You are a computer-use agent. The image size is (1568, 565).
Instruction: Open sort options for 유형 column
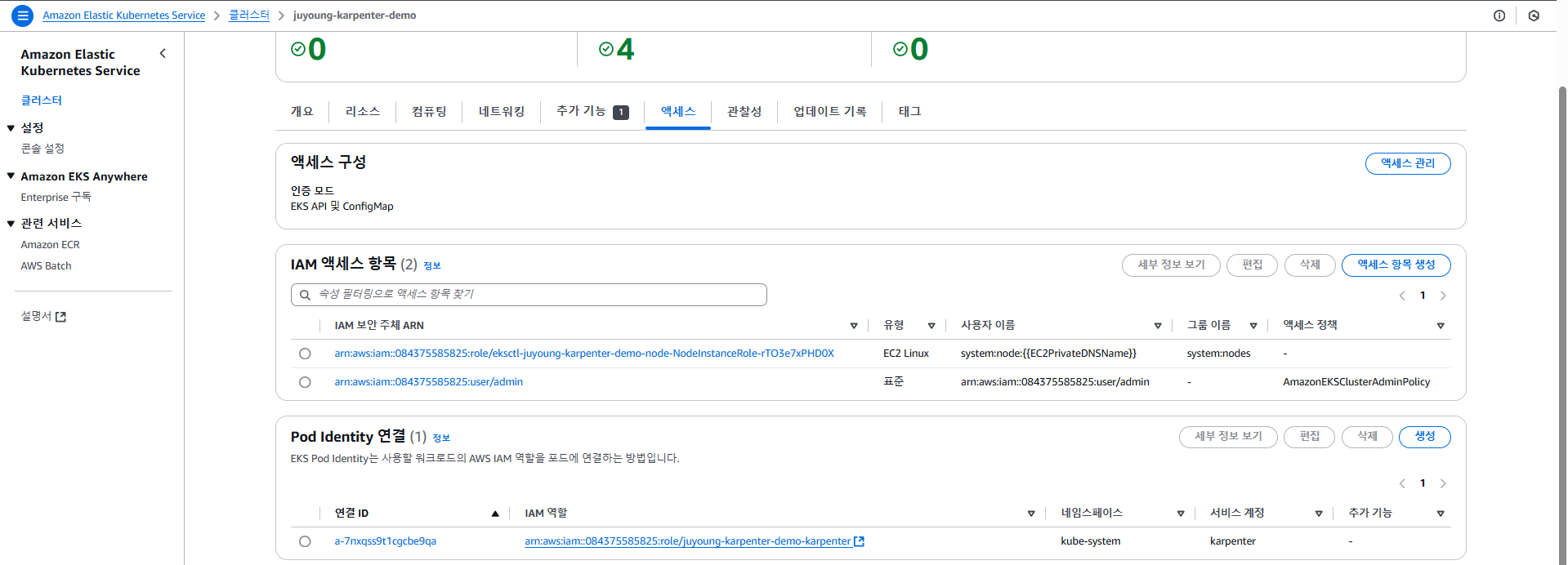[x=931, y=326]
